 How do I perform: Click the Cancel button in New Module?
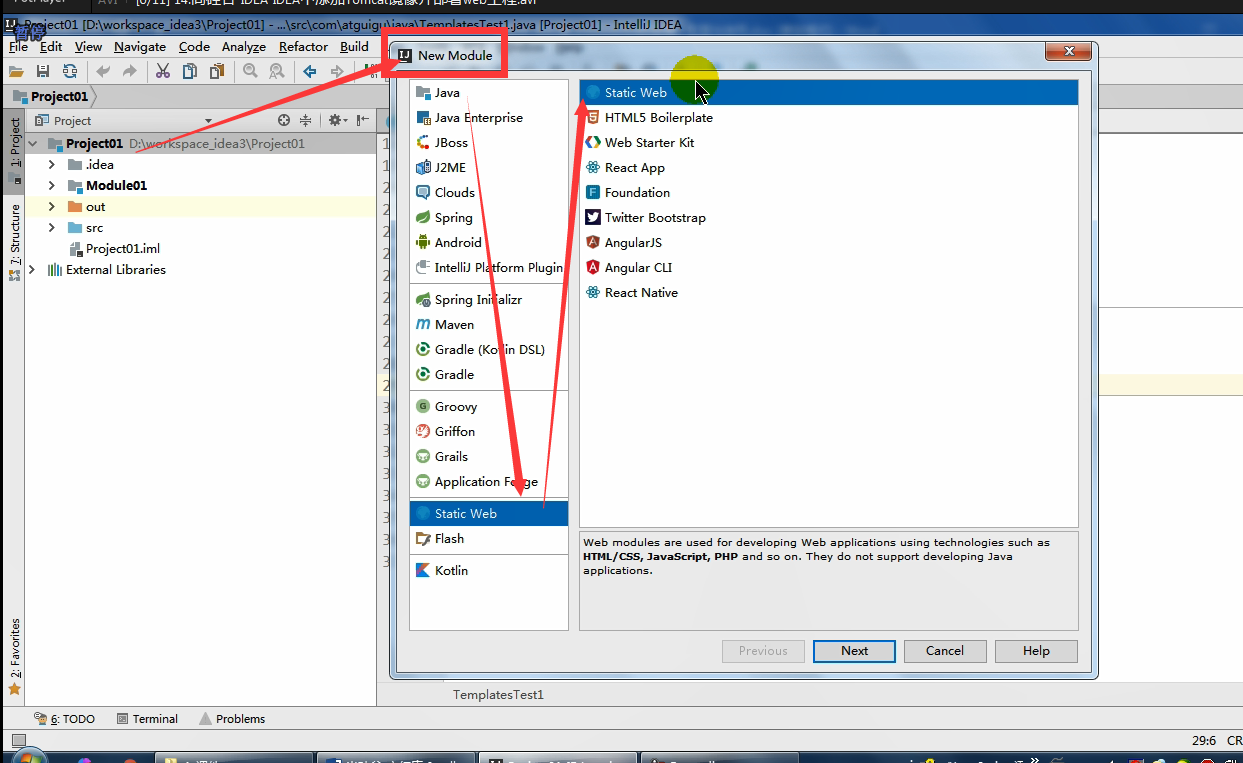pyautogui.click(x=945, y=651)
